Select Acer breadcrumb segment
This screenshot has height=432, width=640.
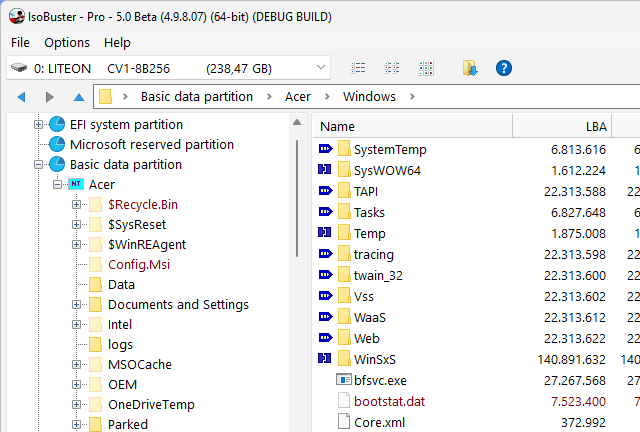click(x=298, y=97)
